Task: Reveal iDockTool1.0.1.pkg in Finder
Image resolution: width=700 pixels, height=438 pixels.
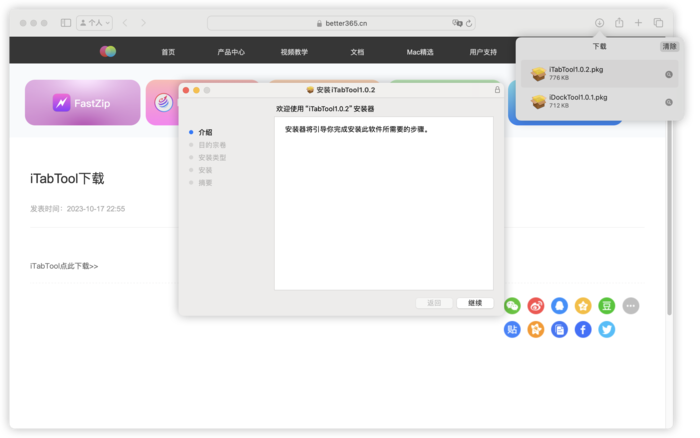Action: pyautogui.click(x=668, y=101)
